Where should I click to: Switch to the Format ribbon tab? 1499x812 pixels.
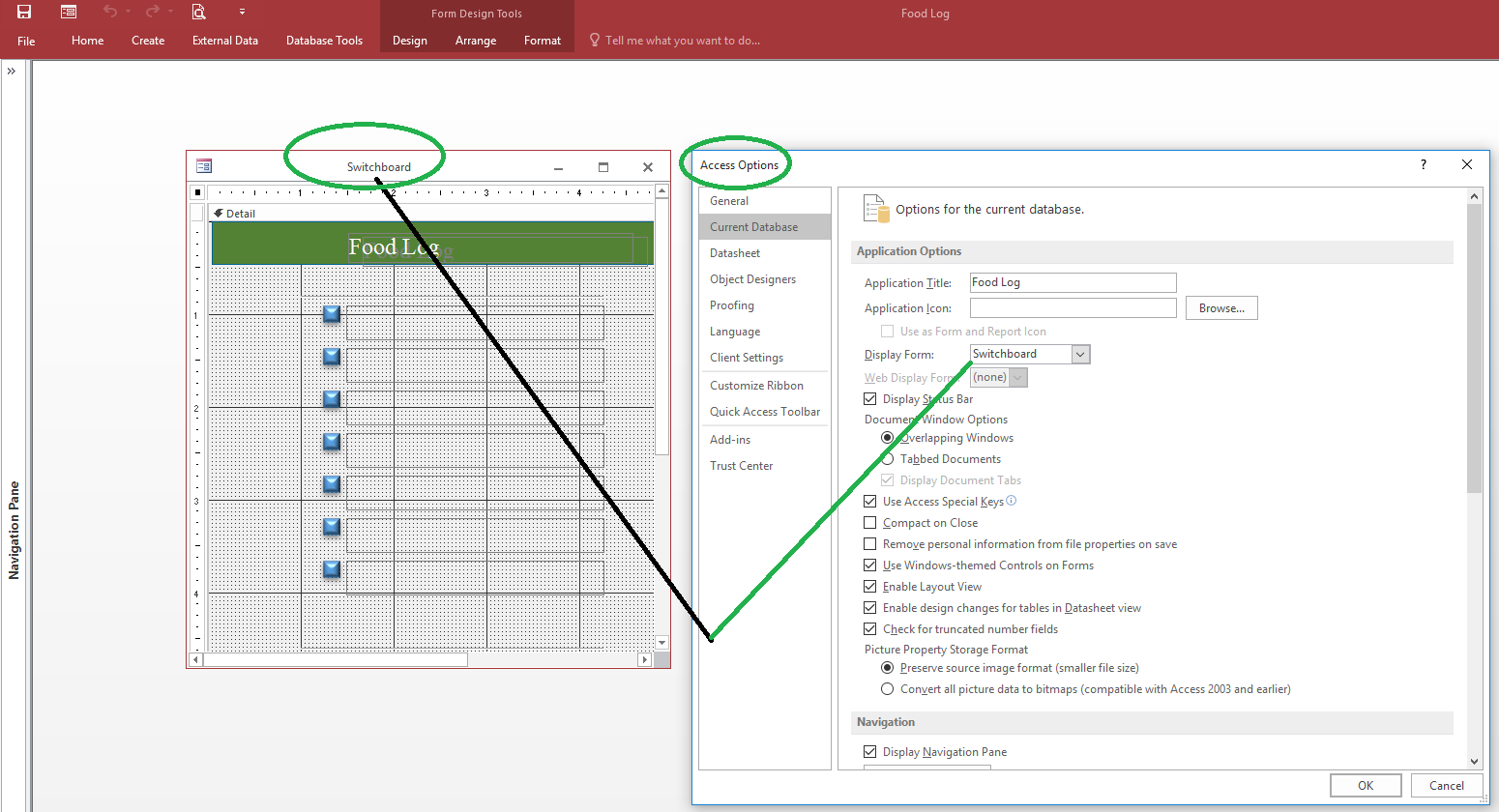(543, 41)
